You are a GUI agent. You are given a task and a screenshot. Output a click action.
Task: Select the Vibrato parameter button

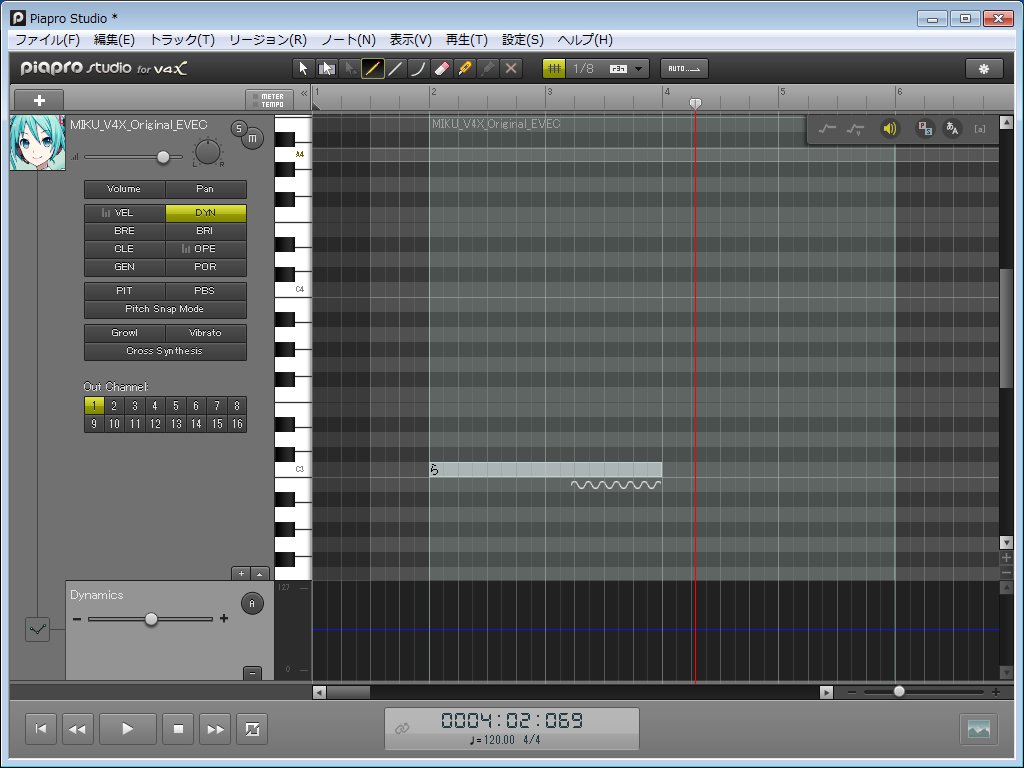click(x=206, y=332)
